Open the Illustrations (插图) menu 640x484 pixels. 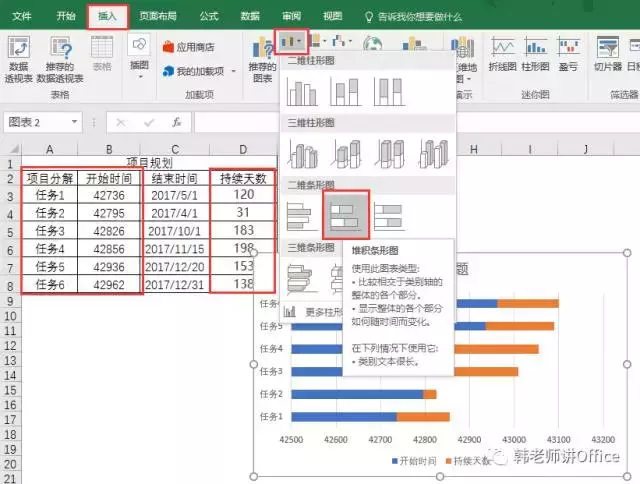point(139,56)
